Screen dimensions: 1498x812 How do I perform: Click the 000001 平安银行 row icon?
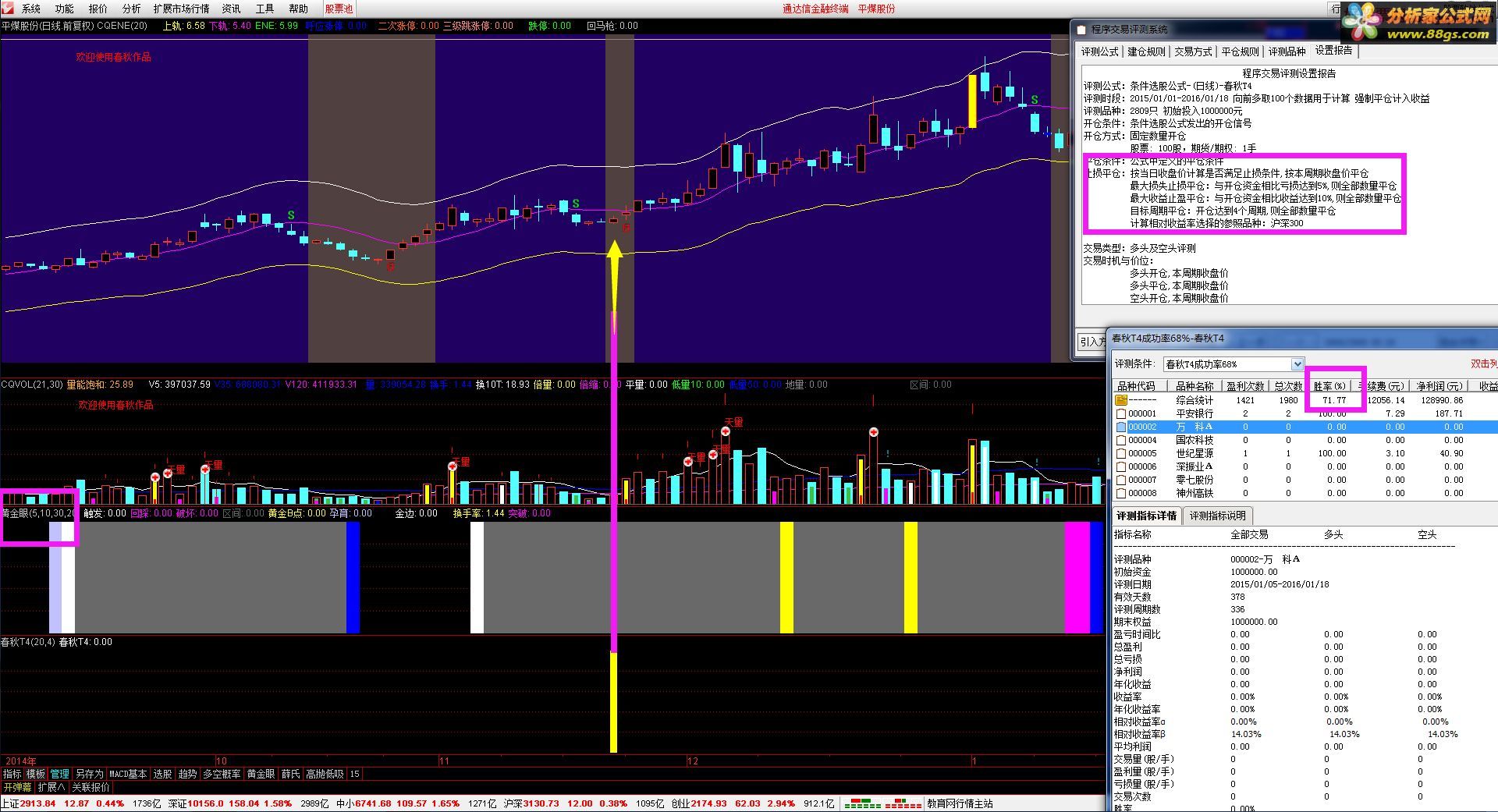pyautogui.click(x=1121, y=413)
